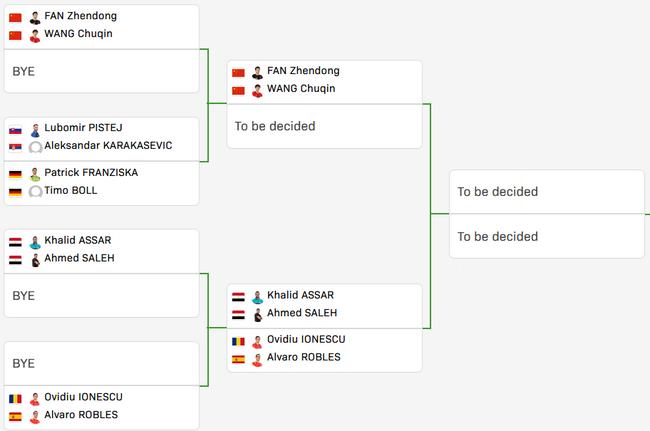Open Khalid ASSAR link in second round
Screen dimensions: 650x431
[300, 295]
